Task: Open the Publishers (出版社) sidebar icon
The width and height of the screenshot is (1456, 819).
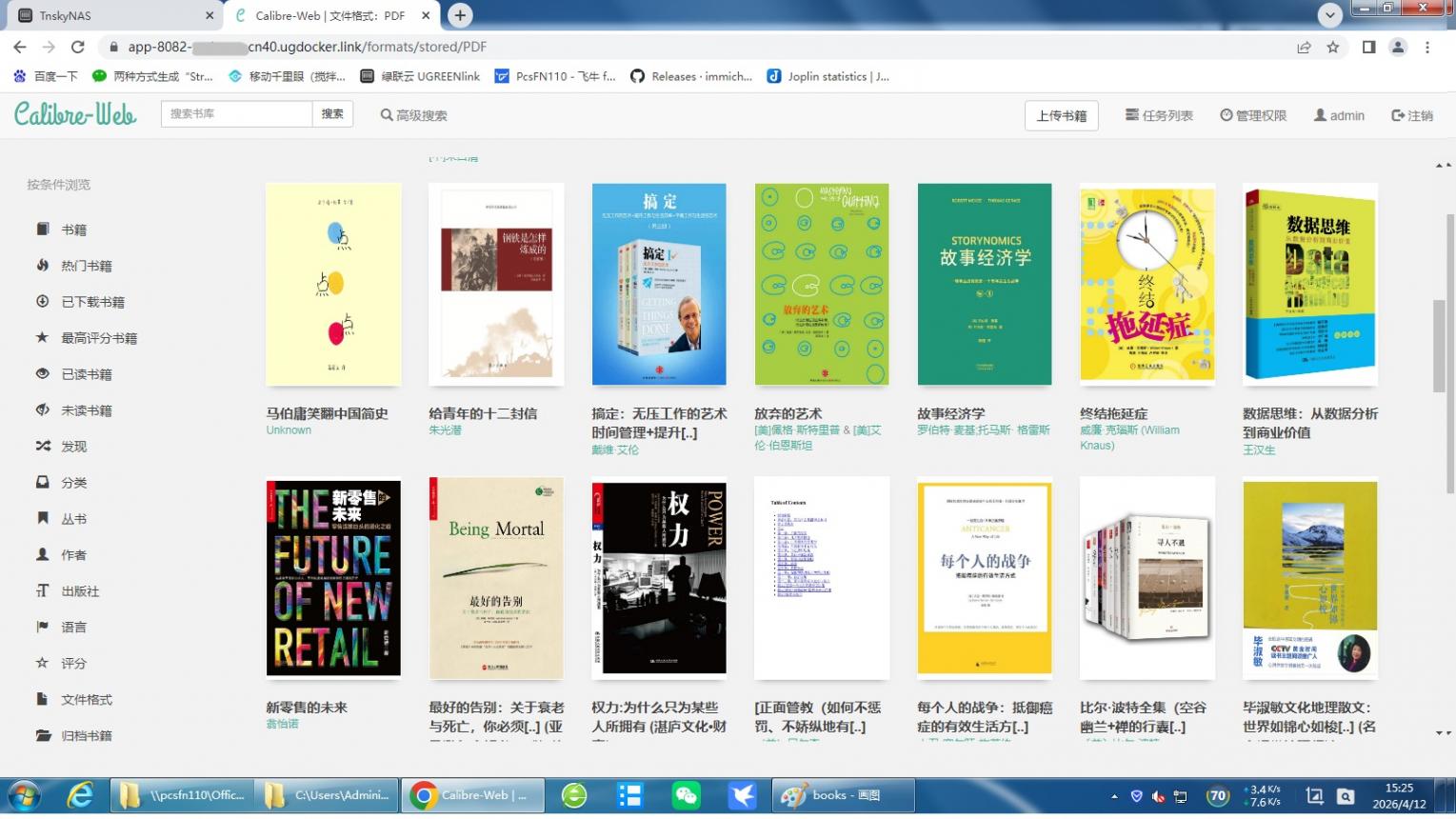Action: pyautogui.click(x=43, y=591)
